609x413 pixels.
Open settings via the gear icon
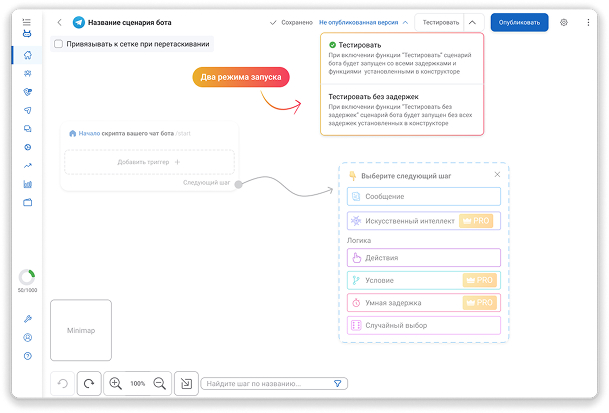(x=564, y=22)
